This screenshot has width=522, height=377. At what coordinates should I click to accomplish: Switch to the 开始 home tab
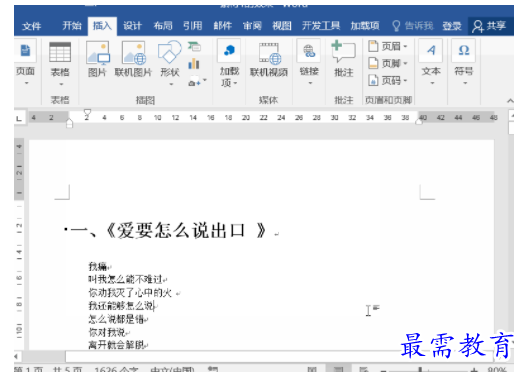tap(72, 26)
